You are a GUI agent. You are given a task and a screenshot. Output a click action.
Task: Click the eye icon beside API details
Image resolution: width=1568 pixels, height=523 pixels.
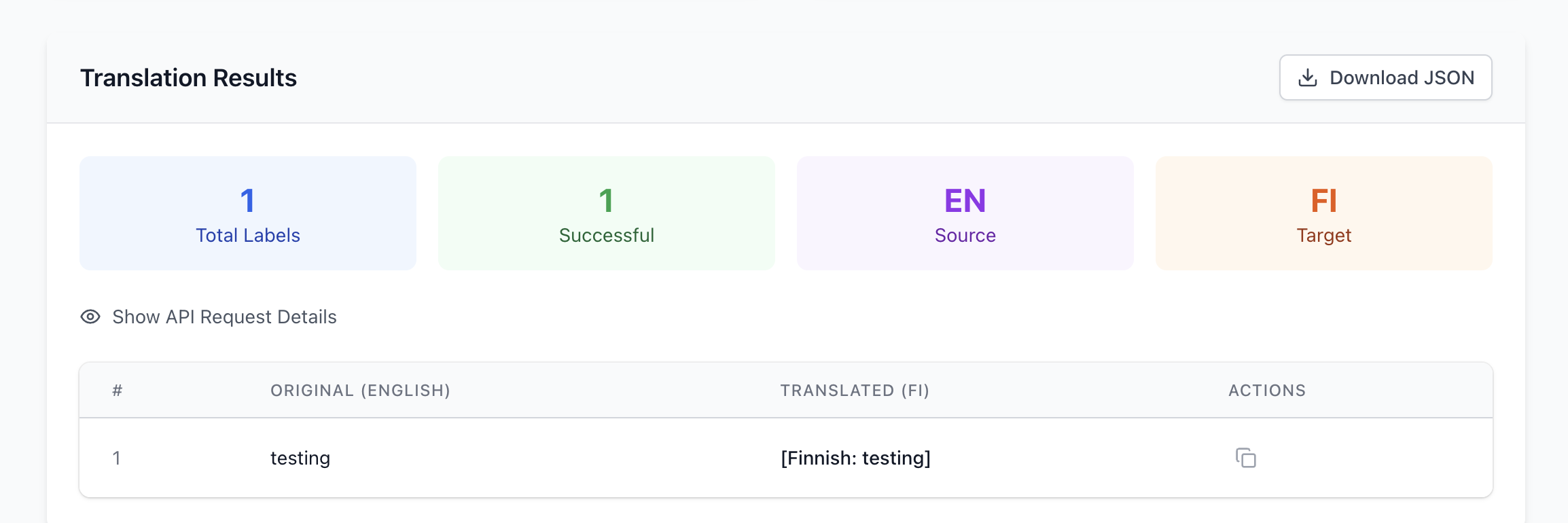90,317
